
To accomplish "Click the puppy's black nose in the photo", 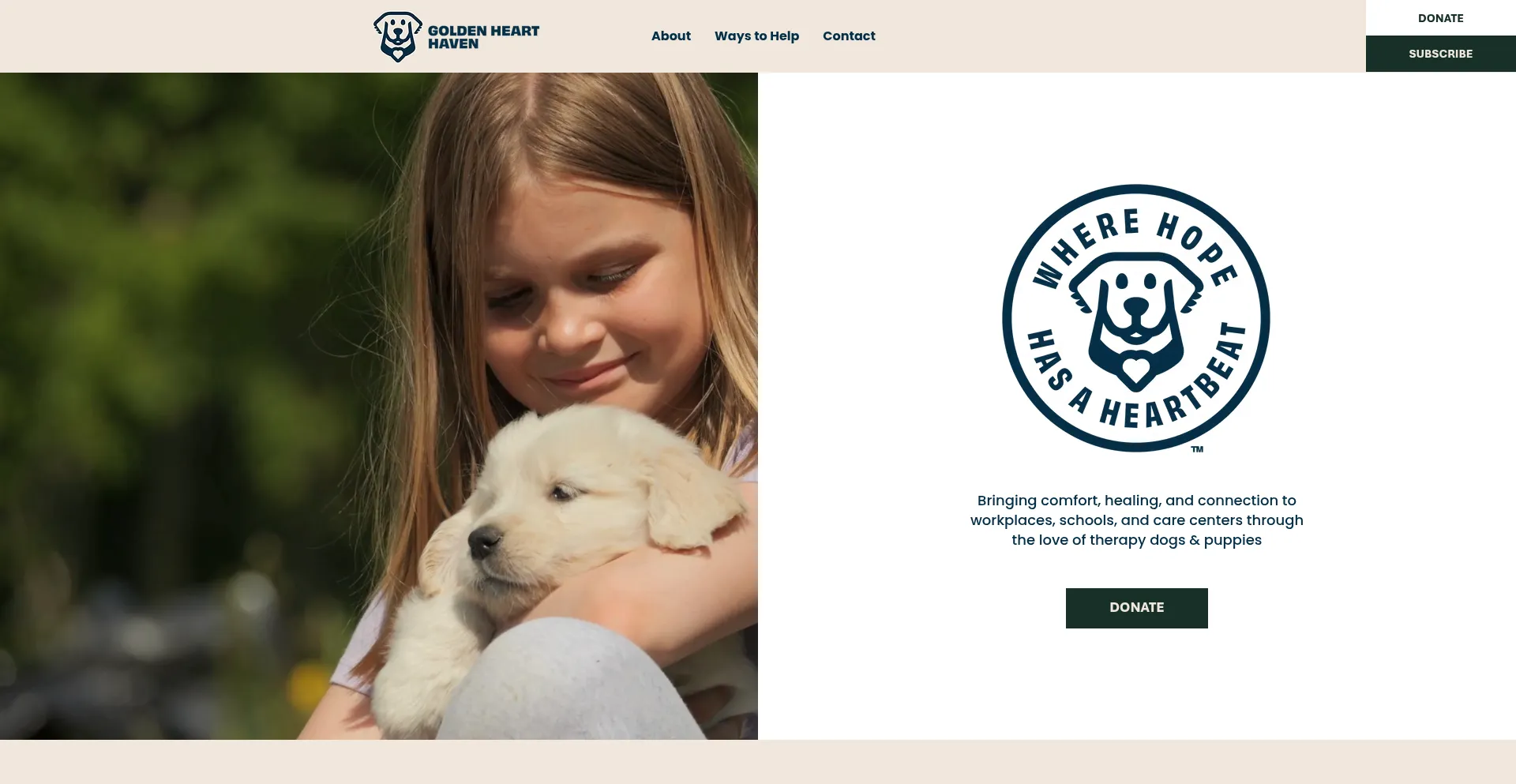I will tap(483, 542).
